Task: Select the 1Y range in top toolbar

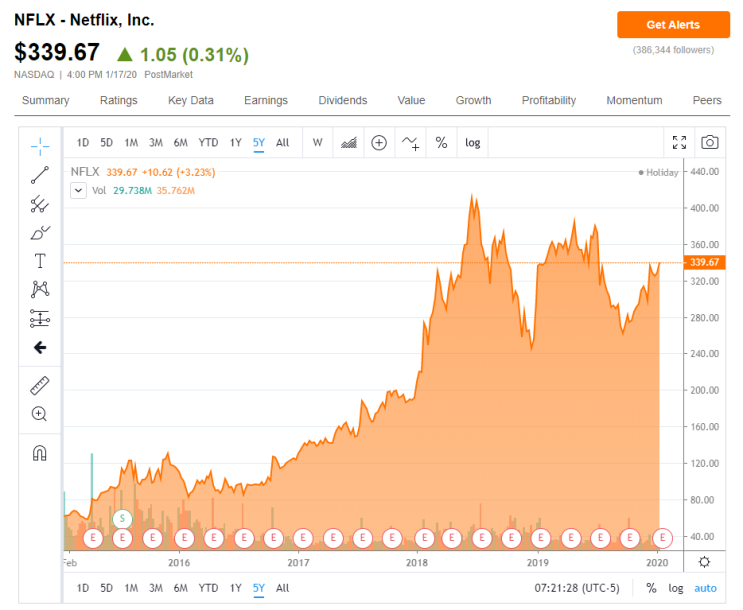Action: tap(235, 142)
